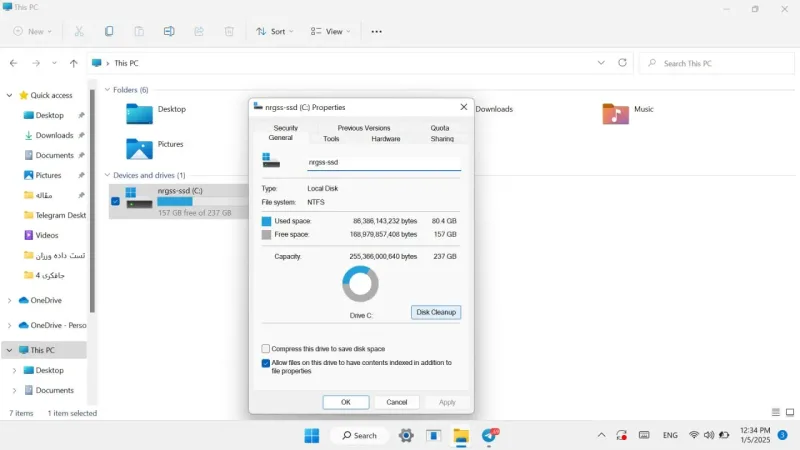Click the Delete trash icon in toolbar
This screenshot has height=450, width=800.
coord(229,31)
